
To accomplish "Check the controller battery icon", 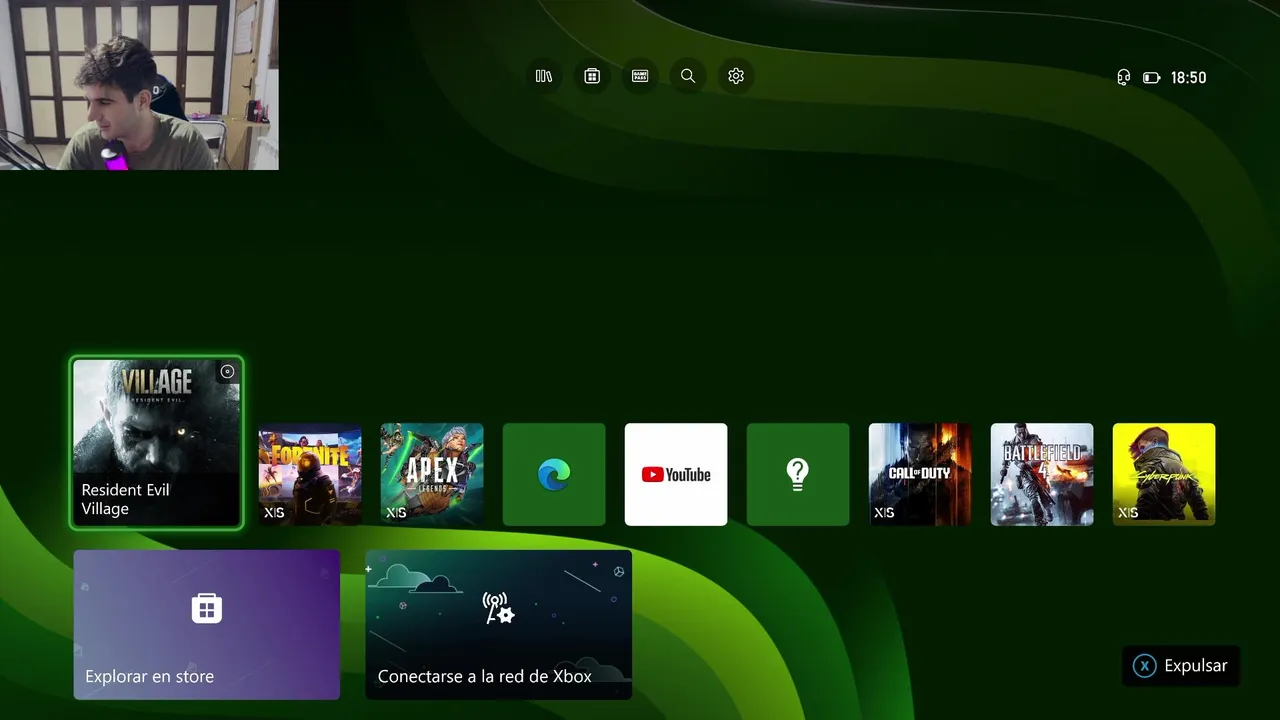I will coord(1151,78).
